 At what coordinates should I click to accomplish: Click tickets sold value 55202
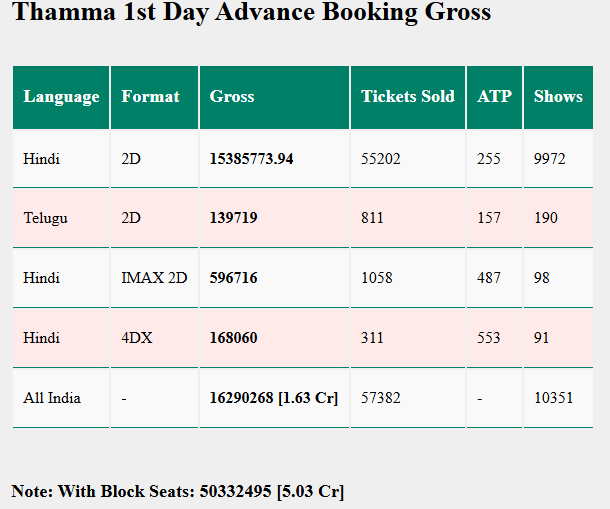tap(381, 158)
